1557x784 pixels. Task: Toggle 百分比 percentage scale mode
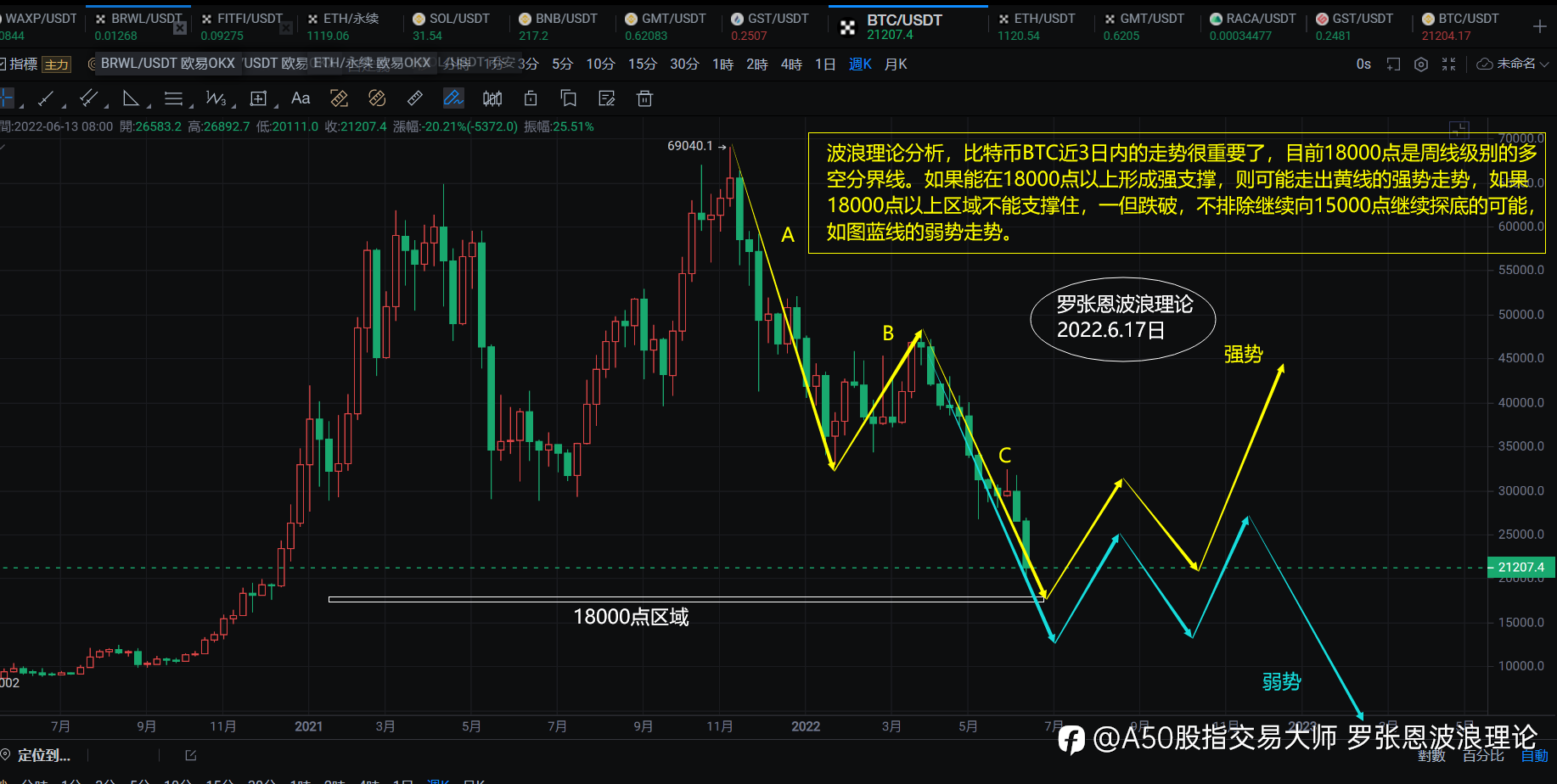pyautogui.click(x=1483, y=756)
